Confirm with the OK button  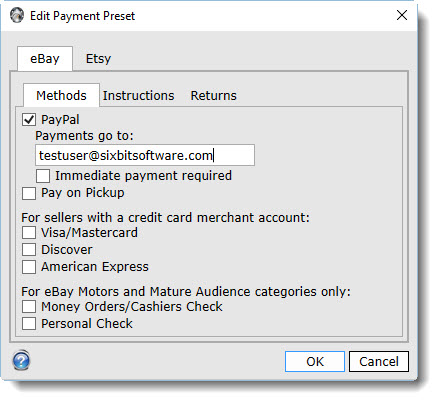[315, 361]
